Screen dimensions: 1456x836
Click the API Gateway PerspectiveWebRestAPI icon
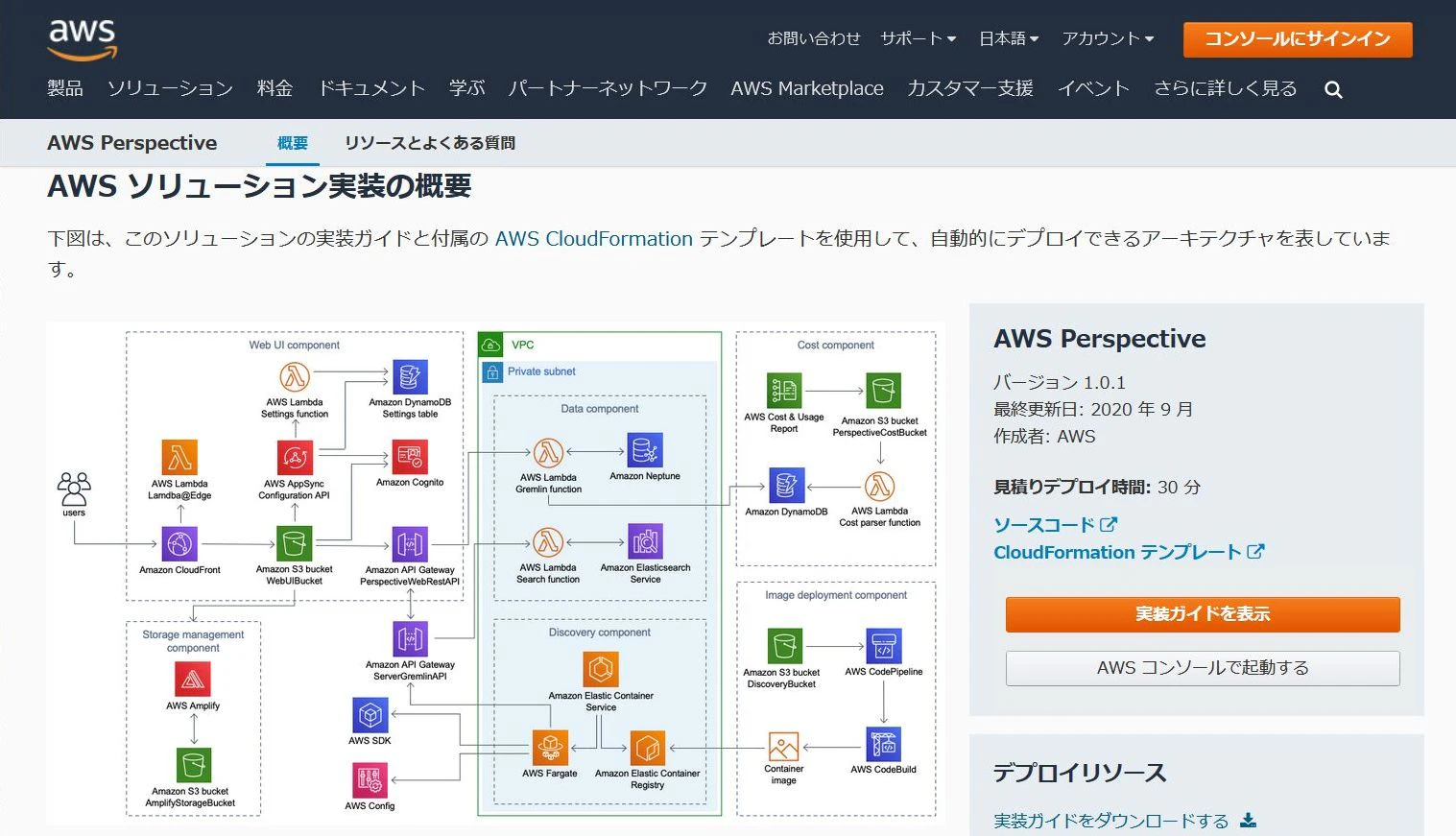[410, 544]
